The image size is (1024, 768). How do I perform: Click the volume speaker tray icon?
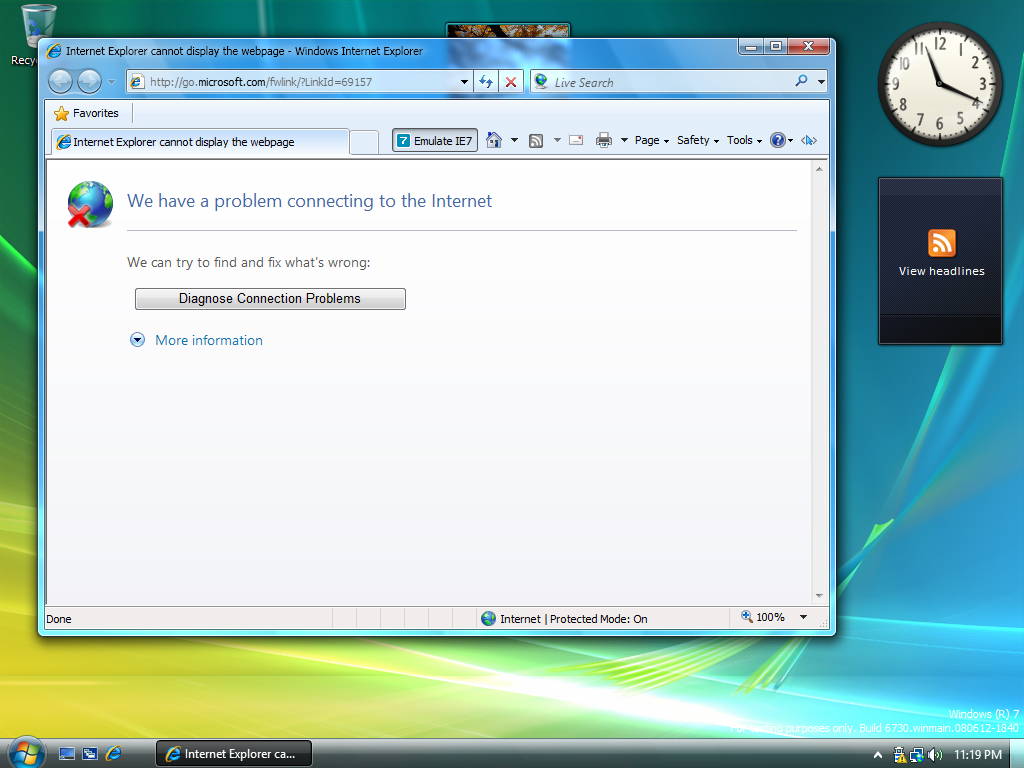coord(935,755)
